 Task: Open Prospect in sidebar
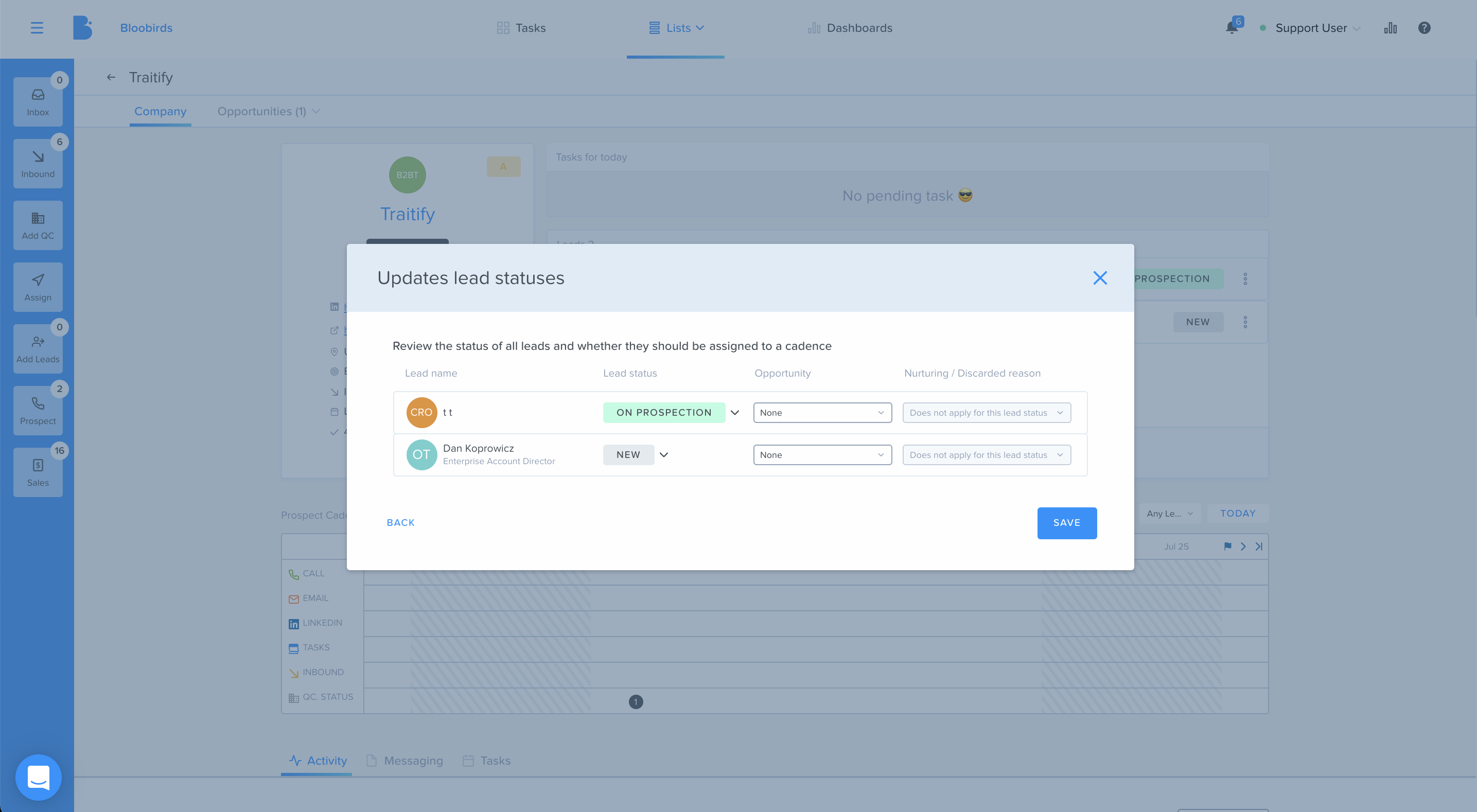[38, 411]
